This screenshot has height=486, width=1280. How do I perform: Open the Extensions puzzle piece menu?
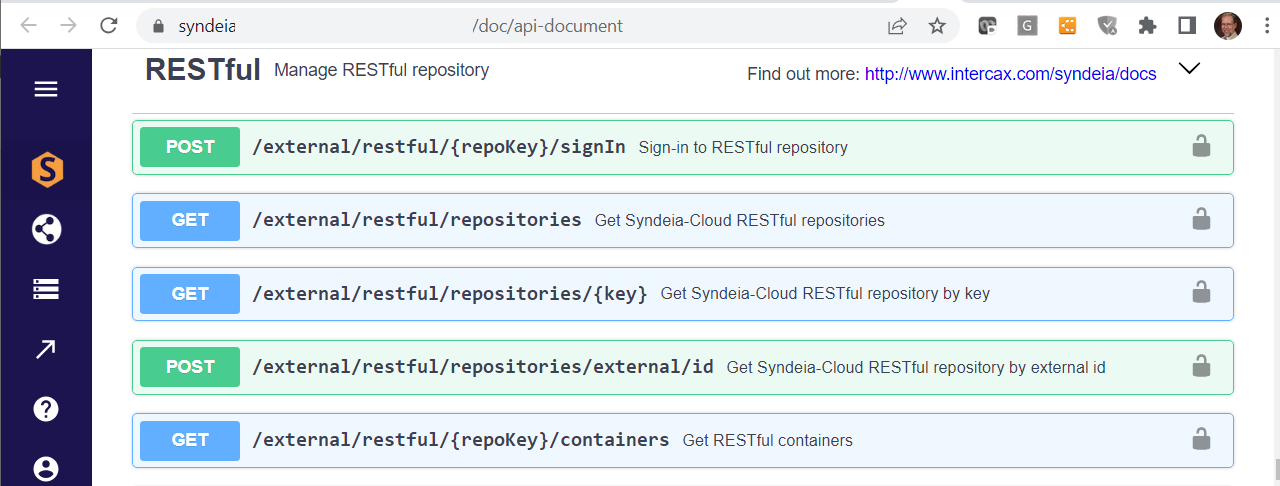click(x=1147, y=26)
